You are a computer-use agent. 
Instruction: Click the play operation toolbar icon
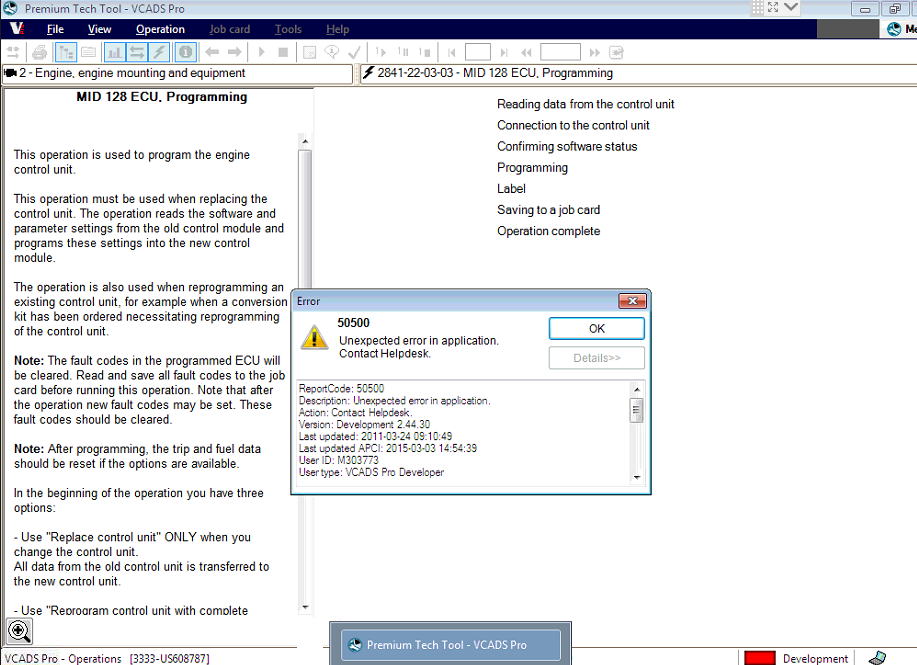point(261,53)
